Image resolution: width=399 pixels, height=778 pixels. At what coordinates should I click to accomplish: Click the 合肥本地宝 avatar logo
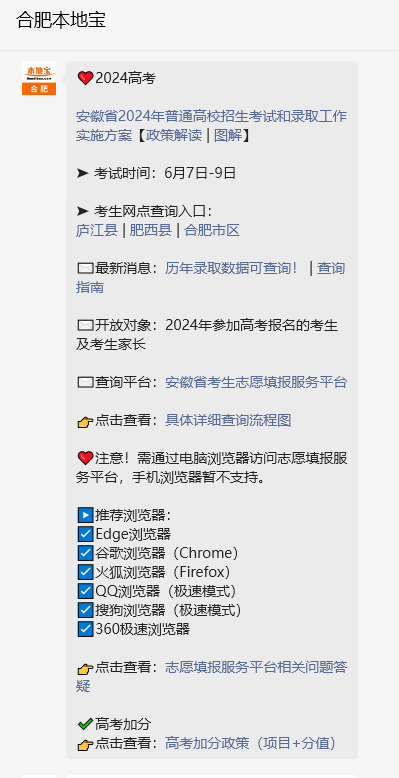39,78
